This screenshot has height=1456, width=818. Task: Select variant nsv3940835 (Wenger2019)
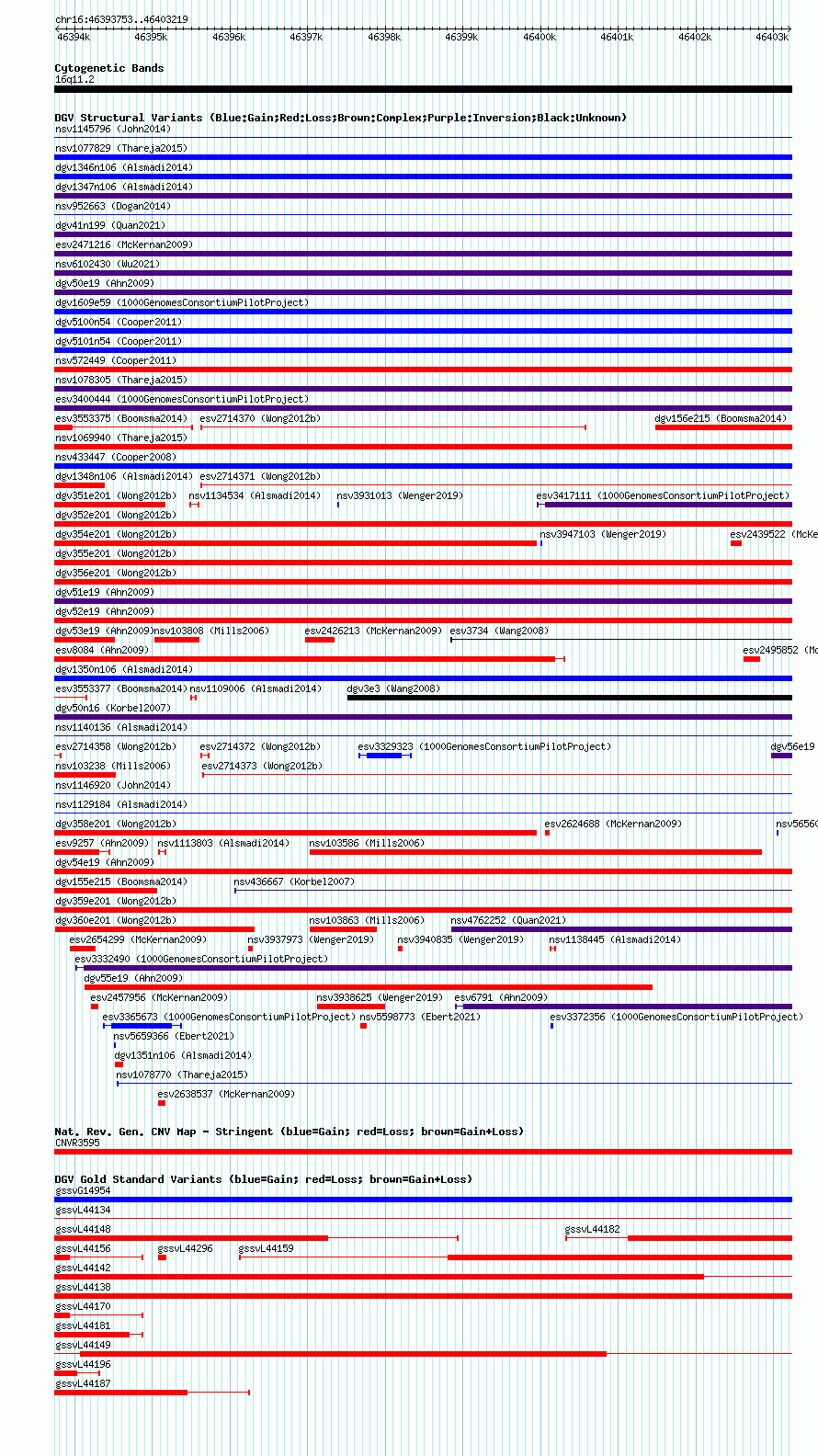click(460, 939)
